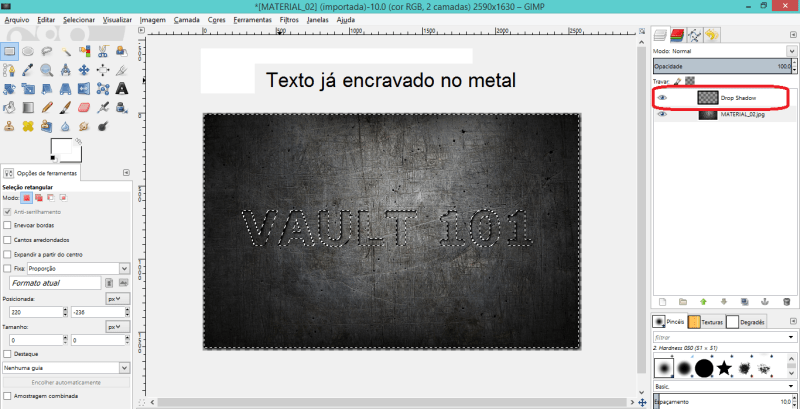Select the Measure compass tool
Image resolution: width=800 pixels, height=409 pixels.
pos(66,70)
